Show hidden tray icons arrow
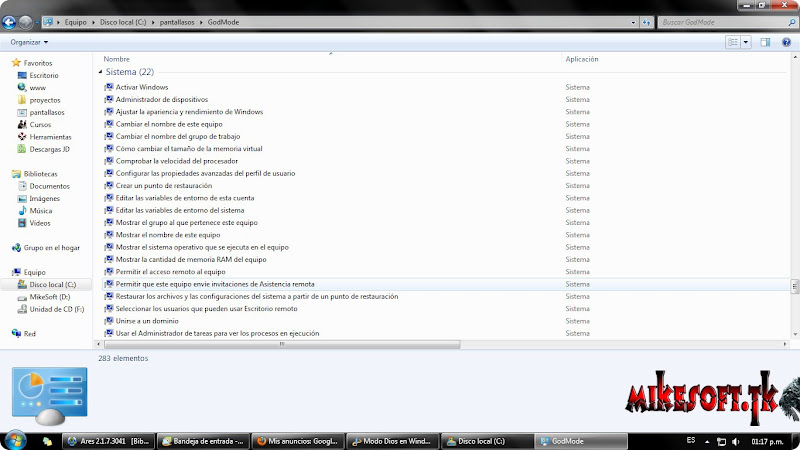This screenshot has height=450, width=800. tap(707, 442)
